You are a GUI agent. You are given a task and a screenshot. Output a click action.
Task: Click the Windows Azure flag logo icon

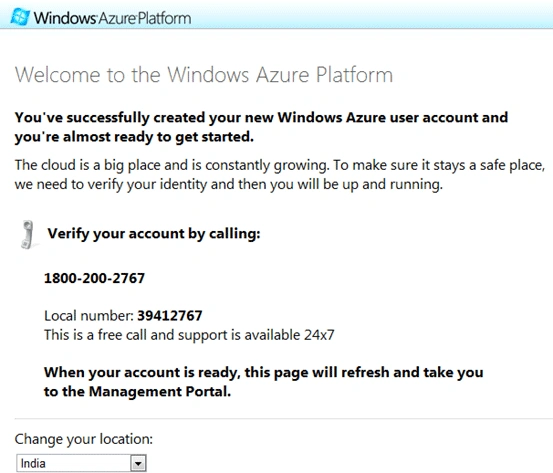[20, 17]
